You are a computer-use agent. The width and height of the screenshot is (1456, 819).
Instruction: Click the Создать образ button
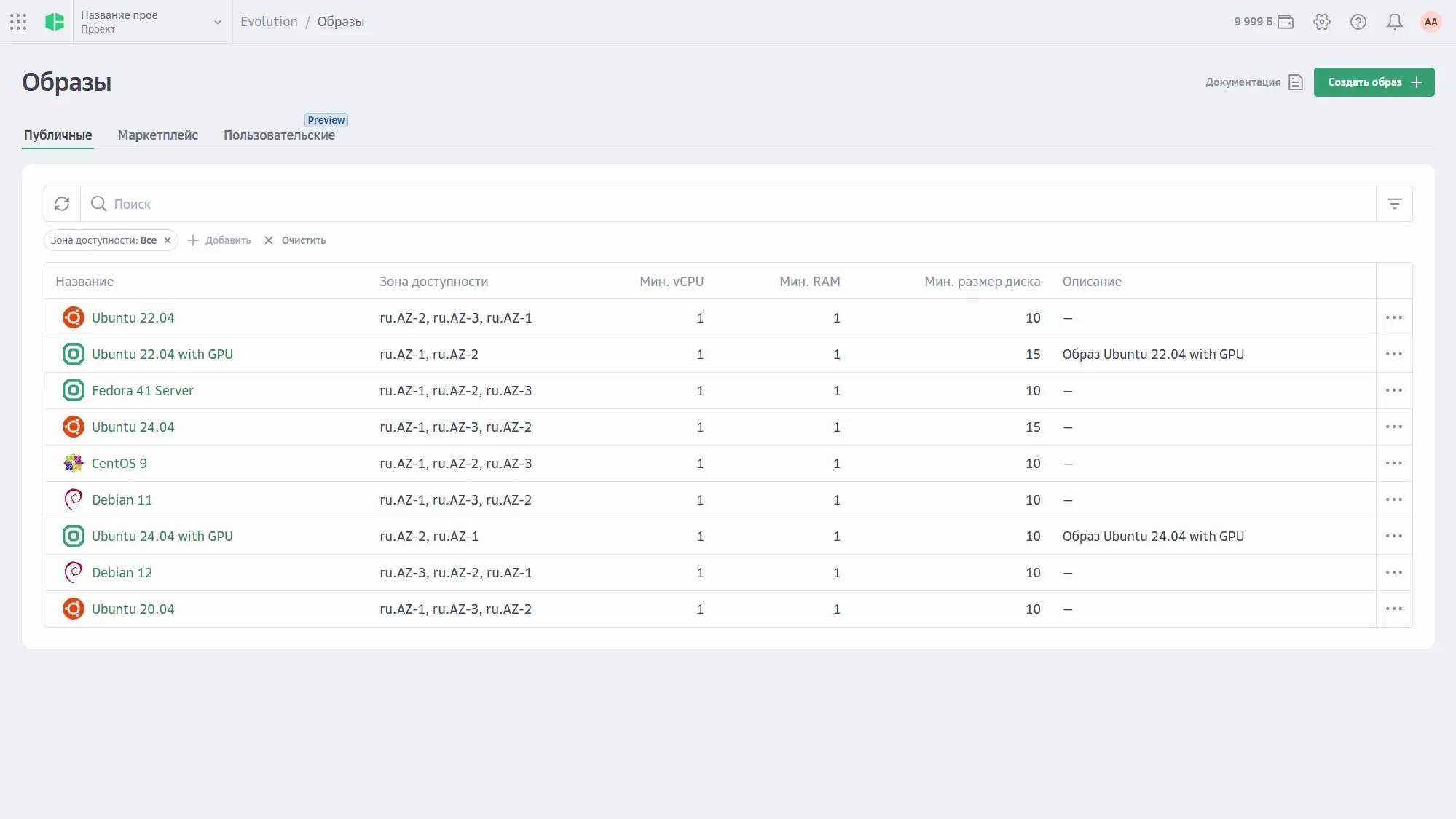point(1373,82)
